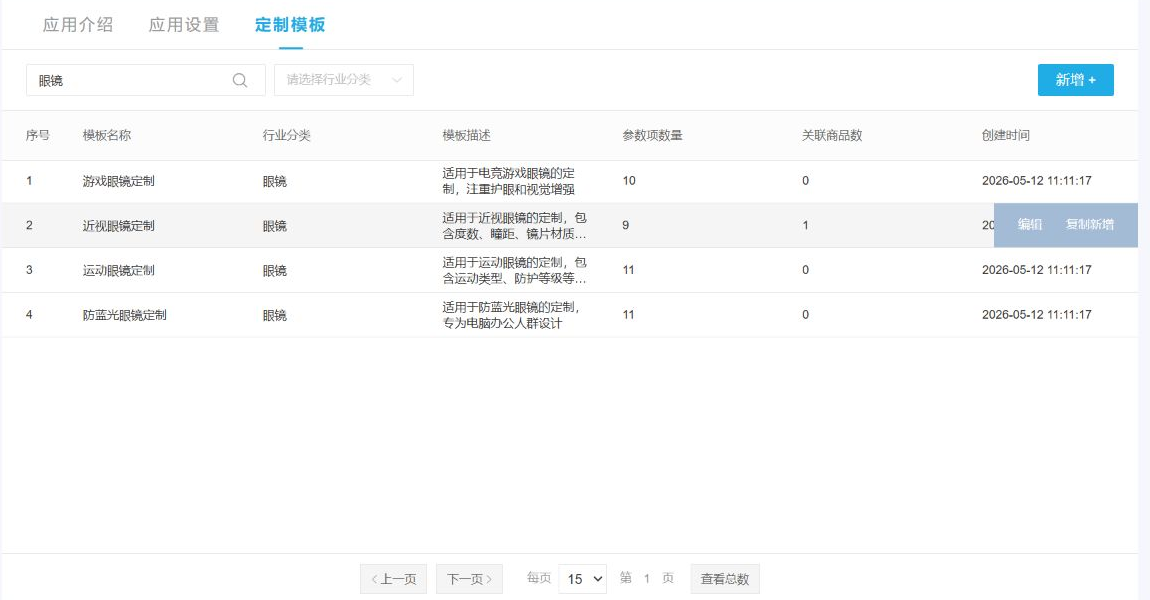Viewport: 1150px width, 600px height.
Task: Open the per-page count dropdown showing 15
Action: pyautogui.click(x=582, y=579)
